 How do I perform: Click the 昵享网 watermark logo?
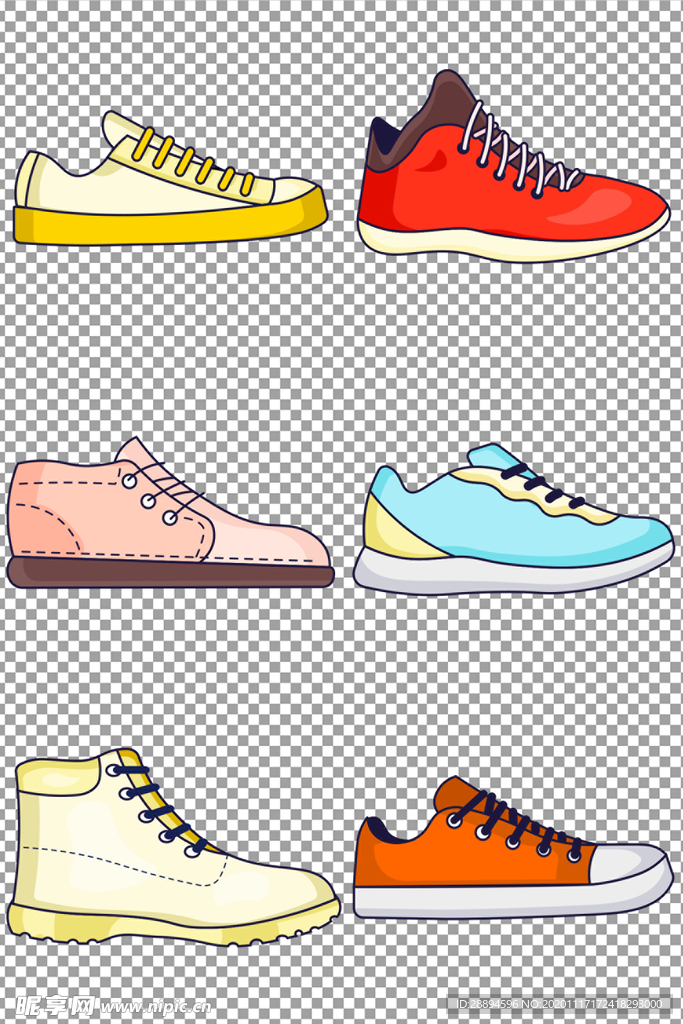tap(50, 1004)
